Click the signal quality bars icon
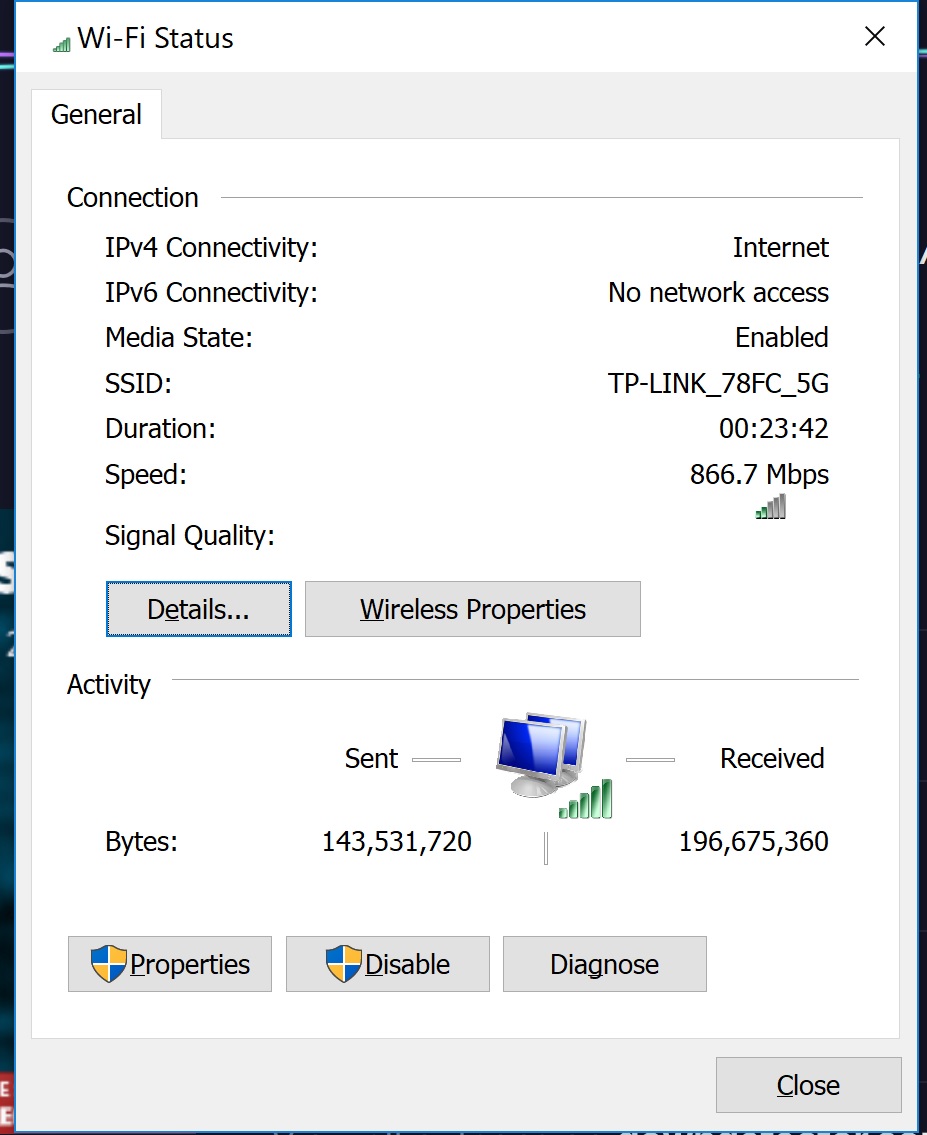The width and height of the screenshot is (927, 1135). coord(771,508)
